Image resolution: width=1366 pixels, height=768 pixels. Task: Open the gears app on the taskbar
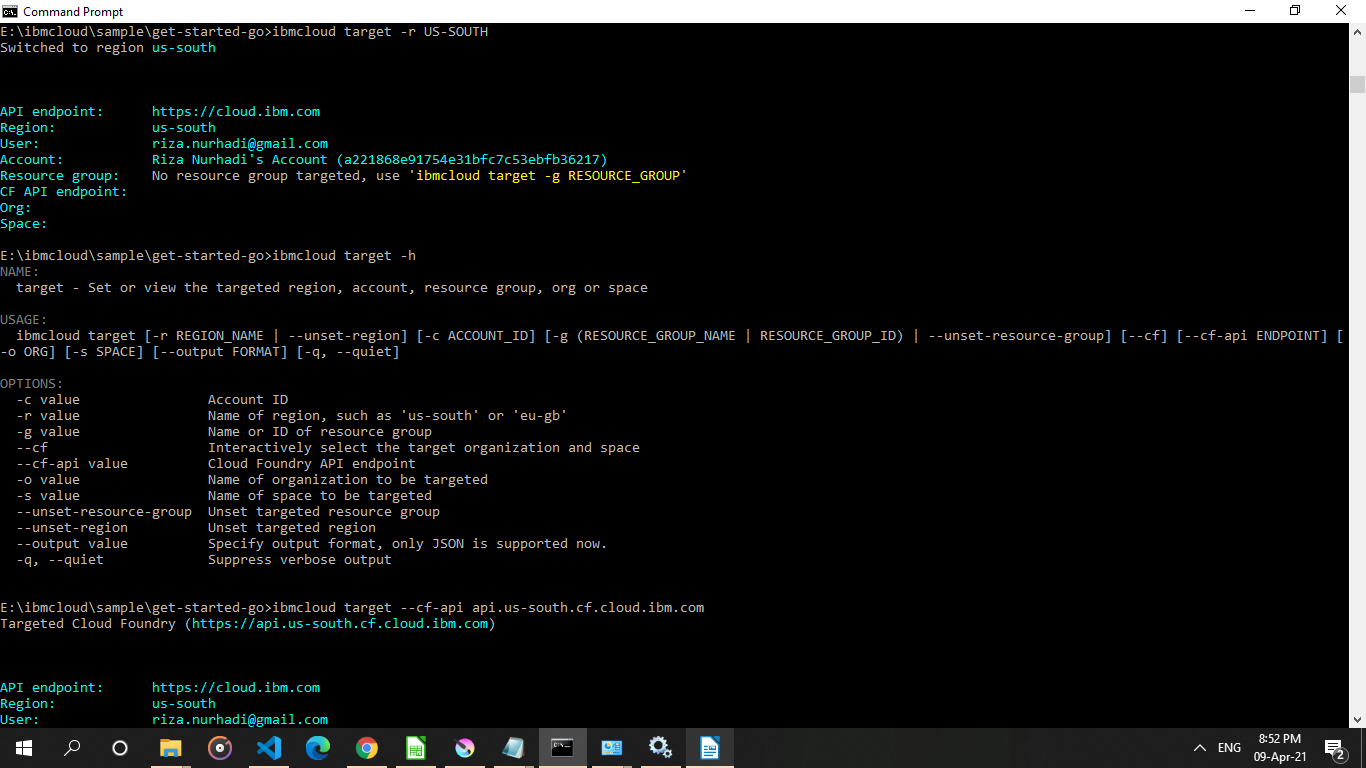(661, 747)
